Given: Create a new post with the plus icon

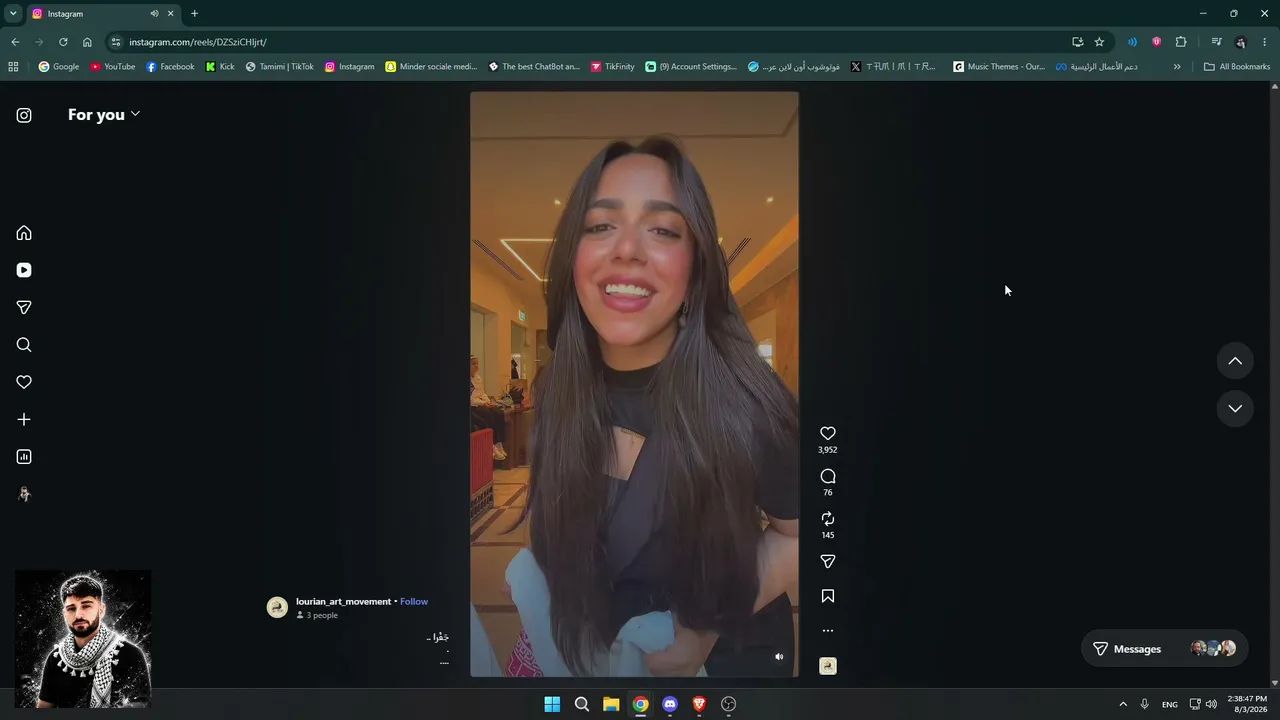Looking at the screenshot, I should click(x=24, y=419).
